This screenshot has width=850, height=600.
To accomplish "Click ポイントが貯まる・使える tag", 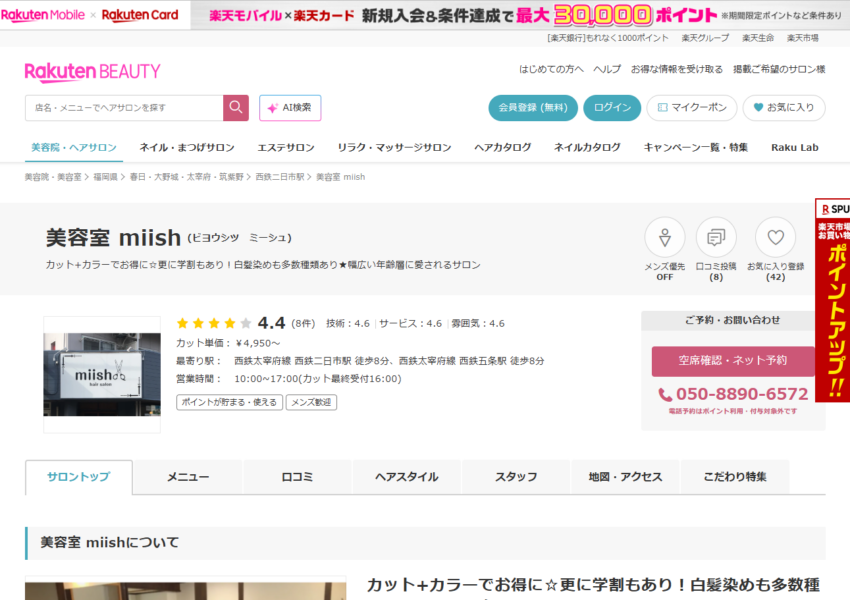I will point(229,402).
